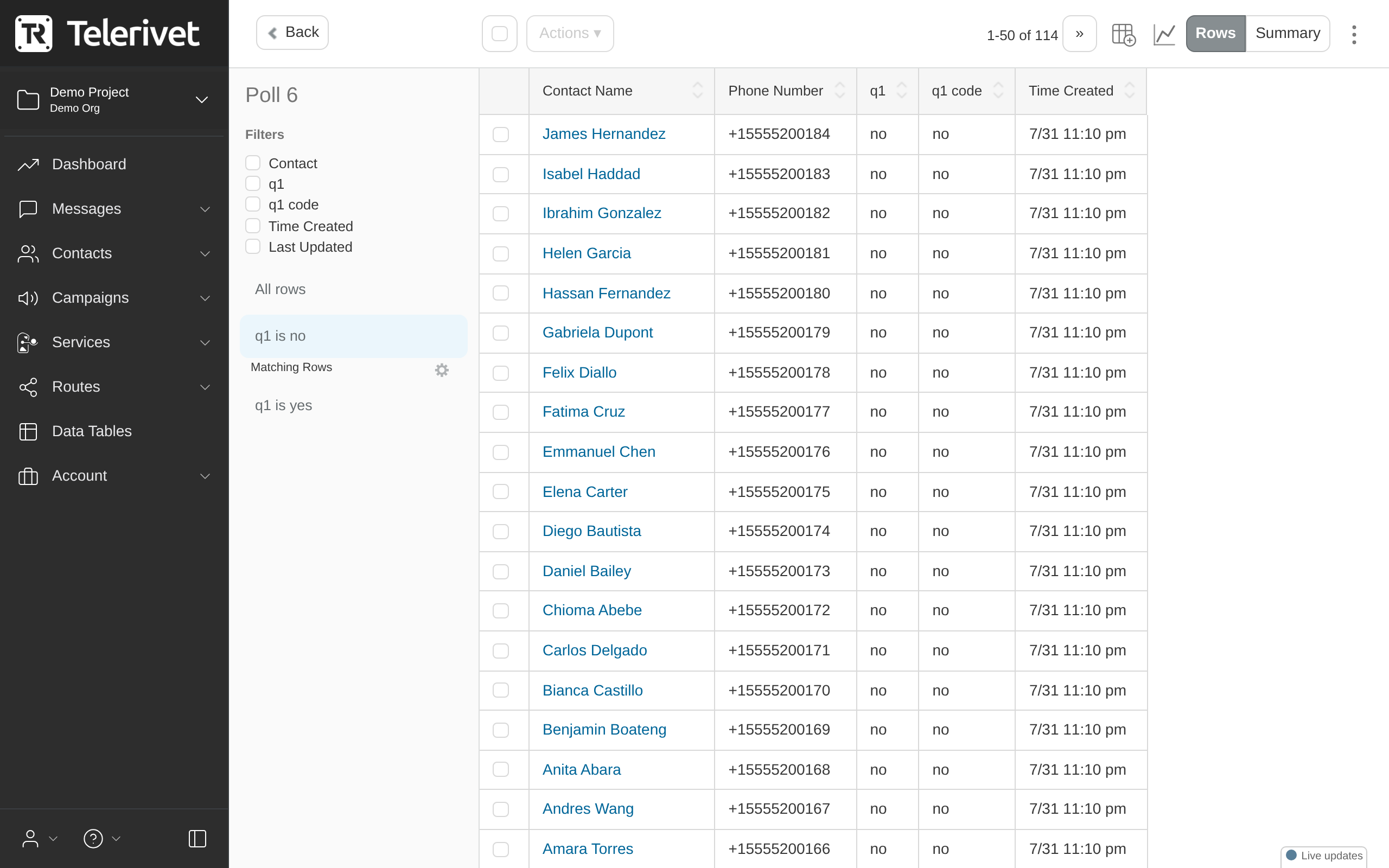
Task: Open the three-dot more options menu
Action: [1354, 34]
